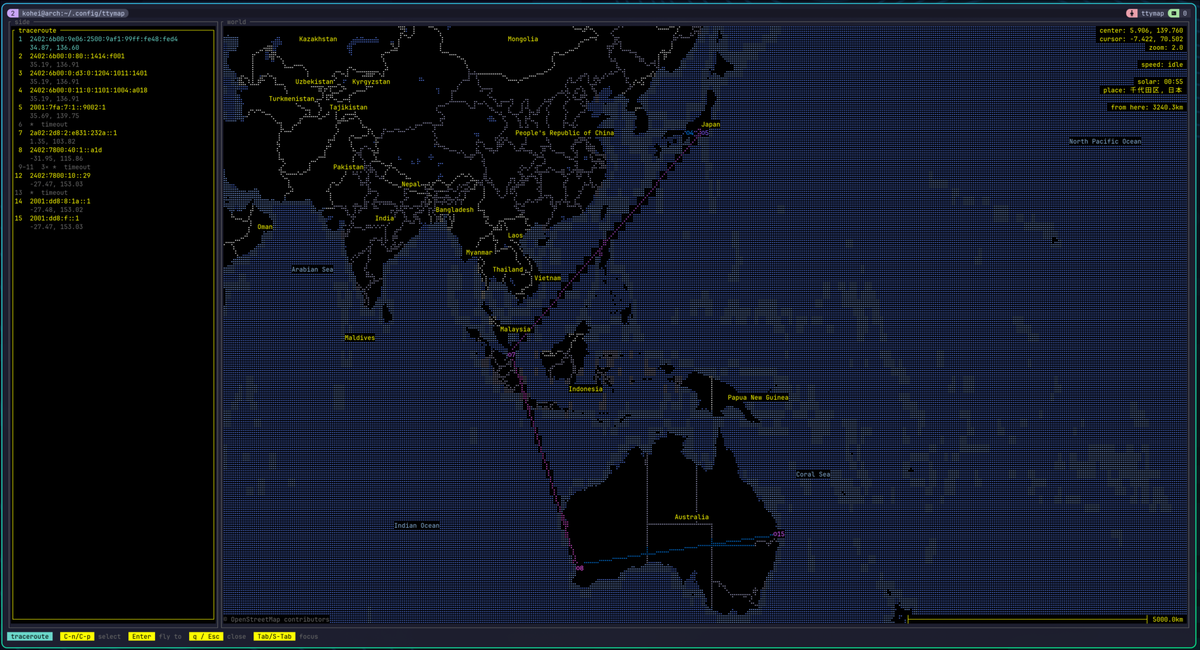Click the 015 hop marker in eastern Australia
The height and width of the screenshot is (650, 1200).
coord(779,535)
